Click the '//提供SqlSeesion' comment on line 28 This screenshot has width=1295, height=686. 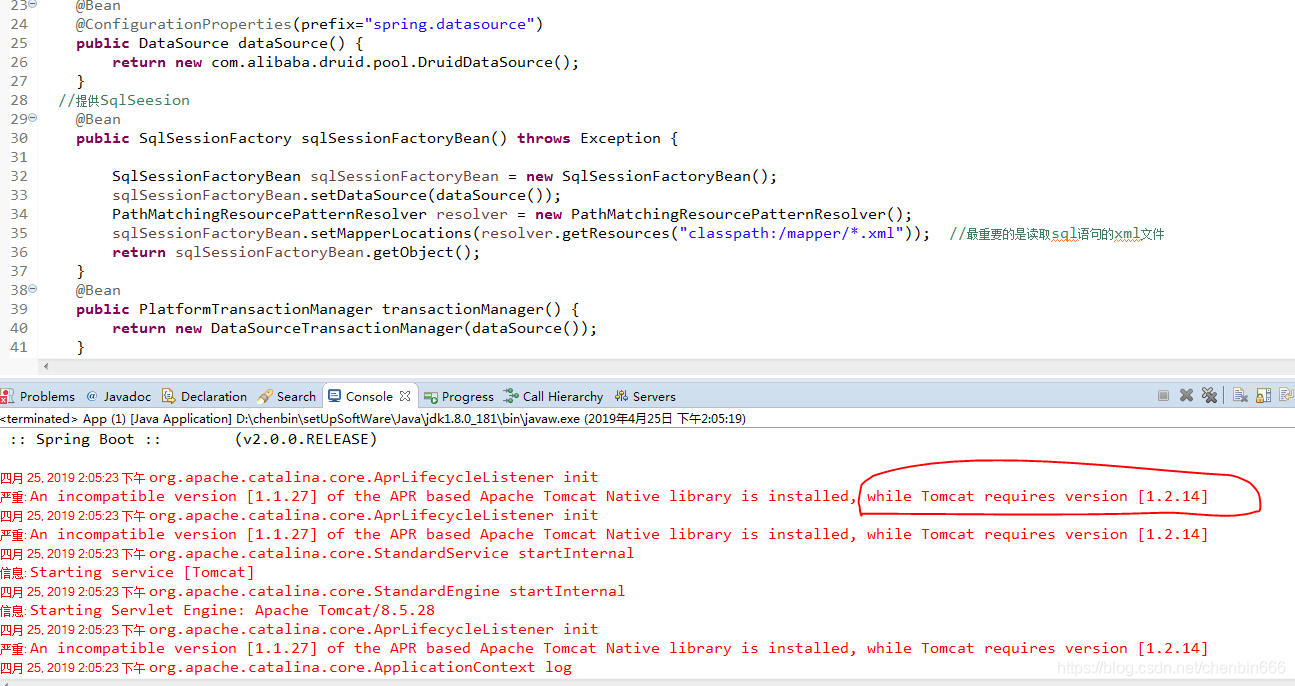[x=124, y=100]
